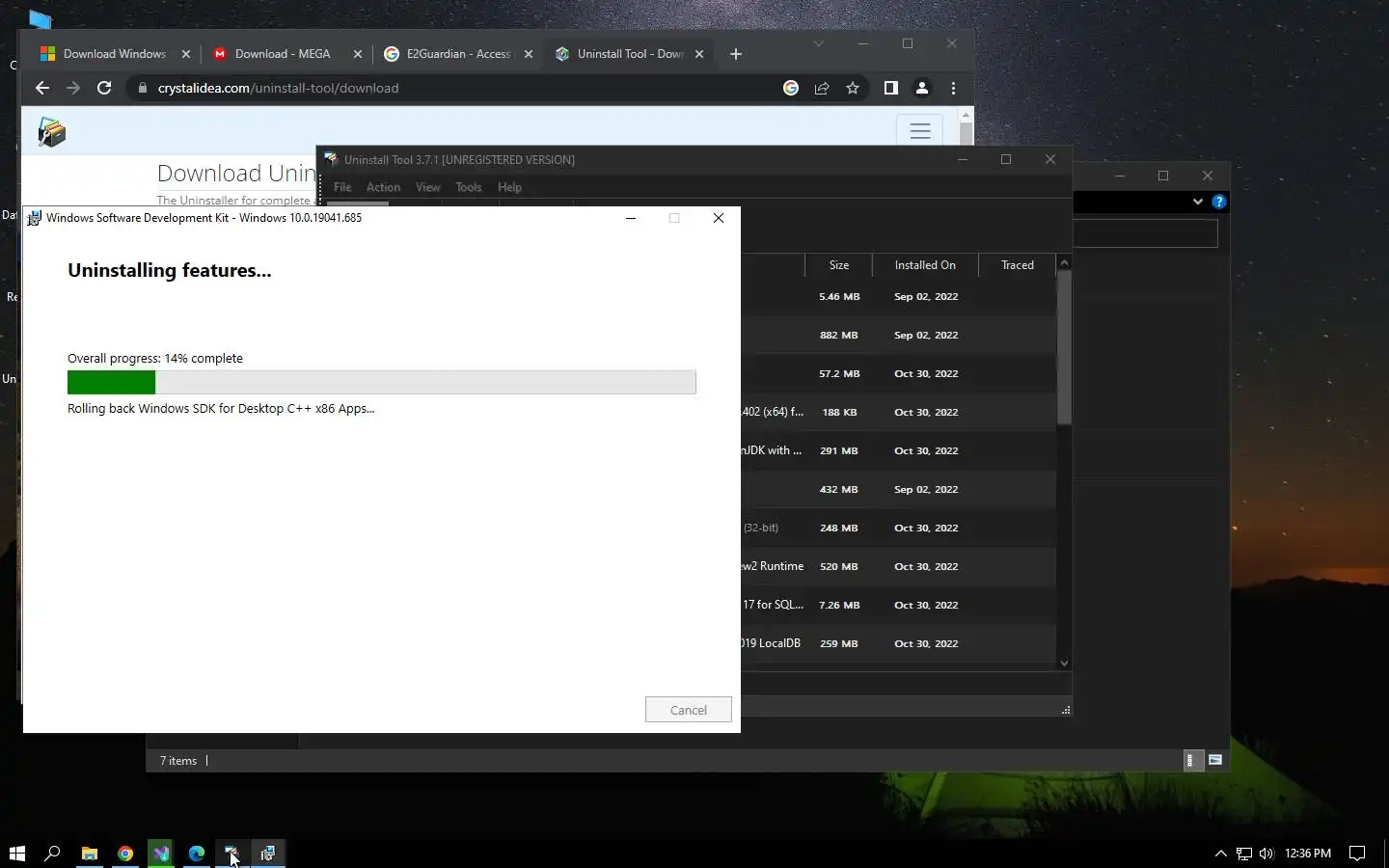Open Chrome profile icon

[x=921, y=88]
